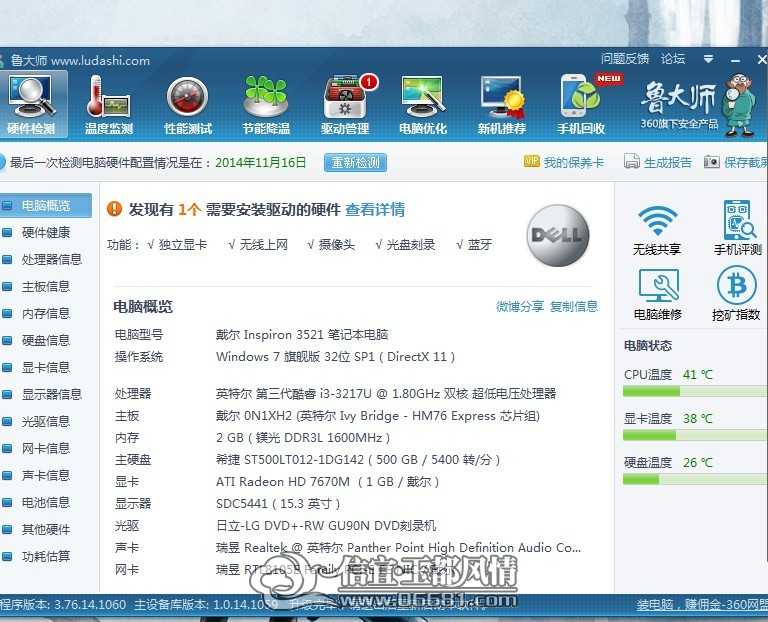
Task: Click the 我的保养卡 link
Action: pyautogui.click(x=574, y=162)
